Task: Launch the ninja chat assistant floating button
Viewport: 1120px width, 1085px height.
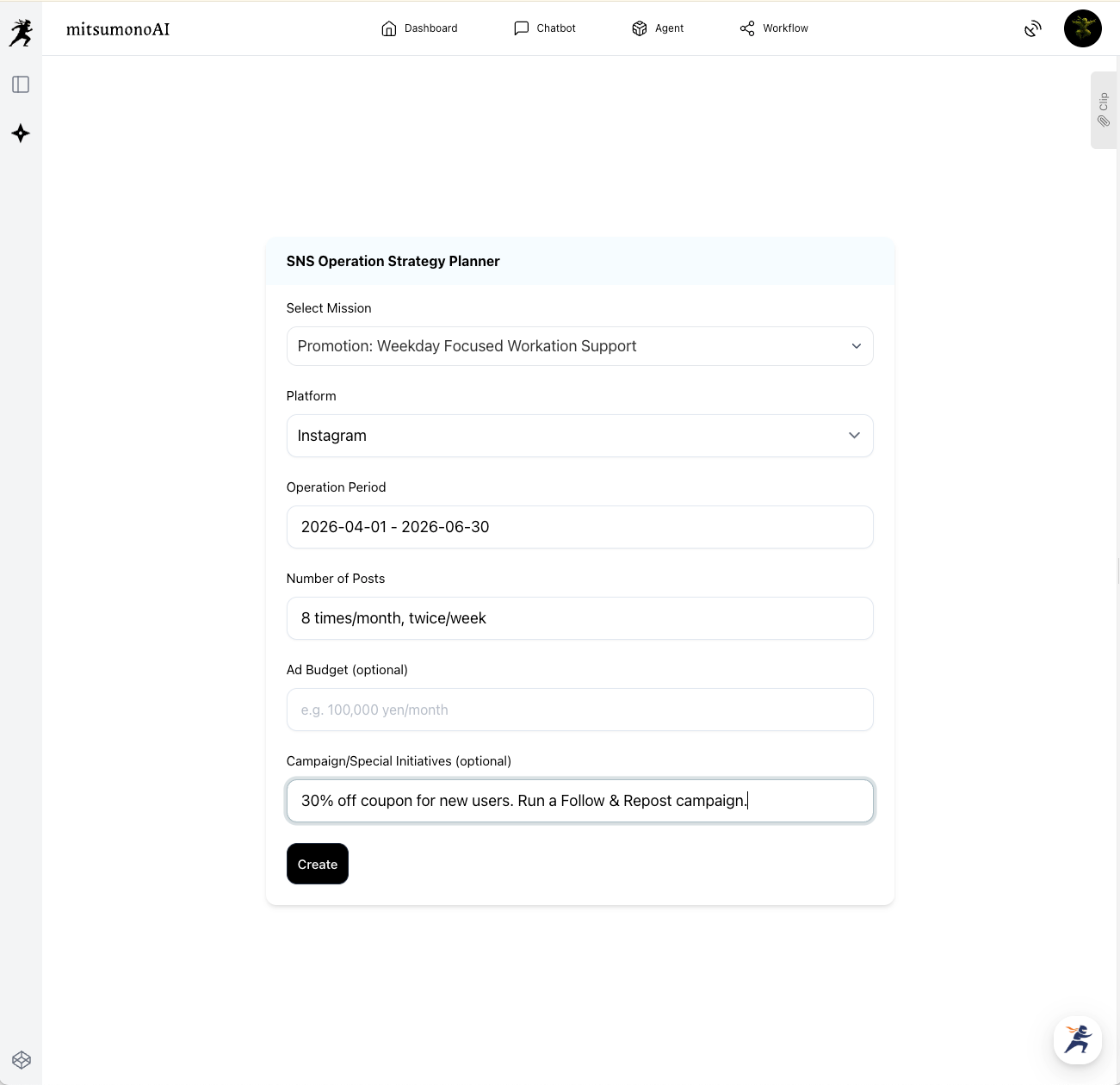Action: pyautogui.click(x=1077, y=1039)
